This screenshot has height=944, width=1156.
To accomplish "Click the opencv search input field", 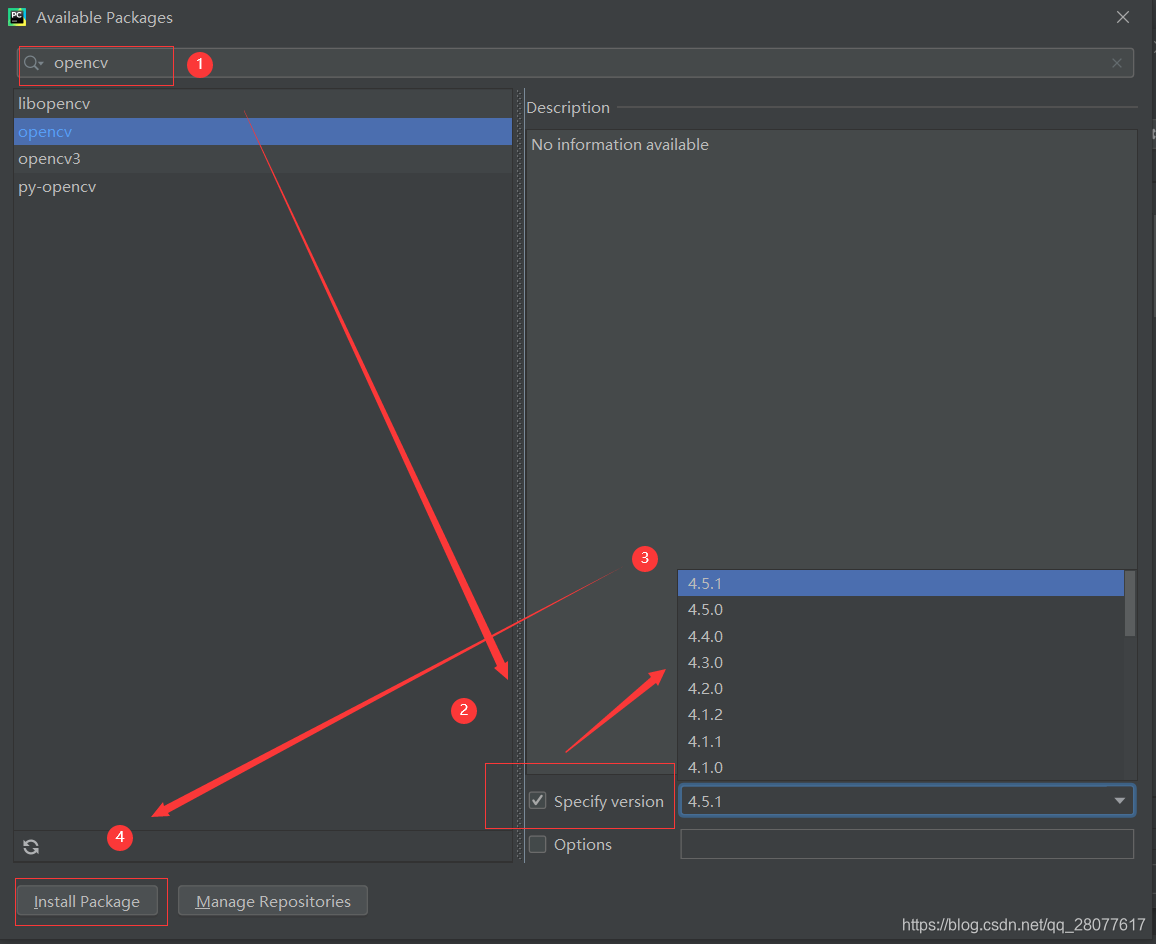I will pyautogui.click(x=575, y=63).
